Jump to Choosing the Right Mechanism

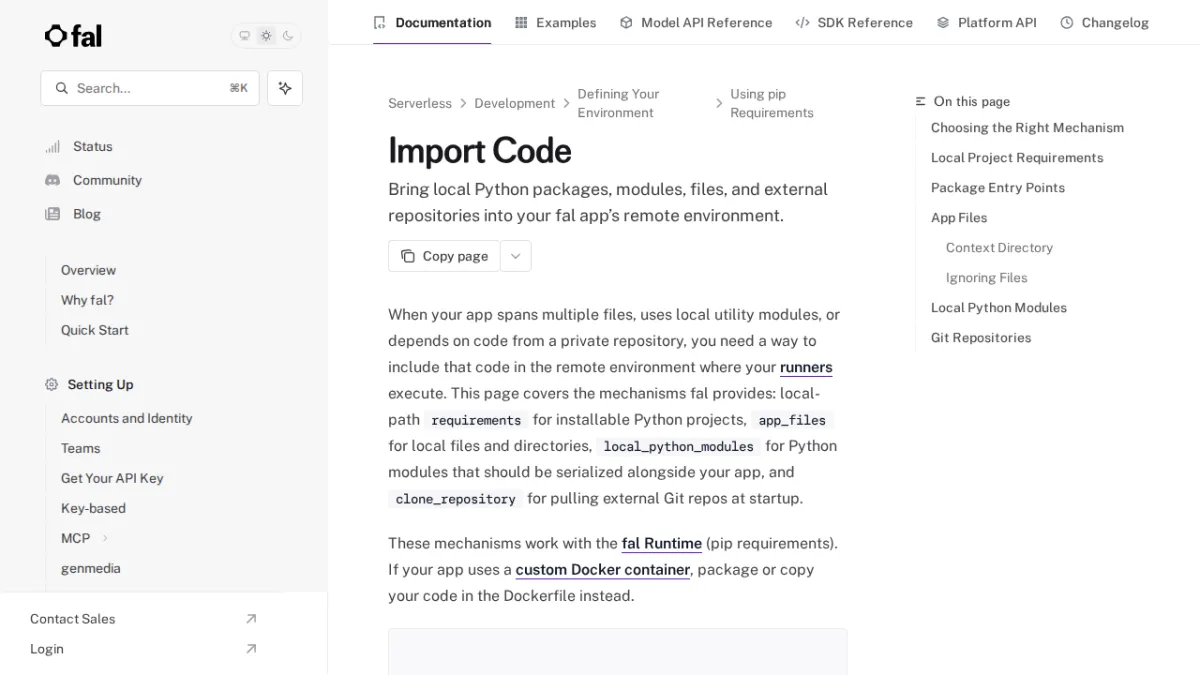1027,128
